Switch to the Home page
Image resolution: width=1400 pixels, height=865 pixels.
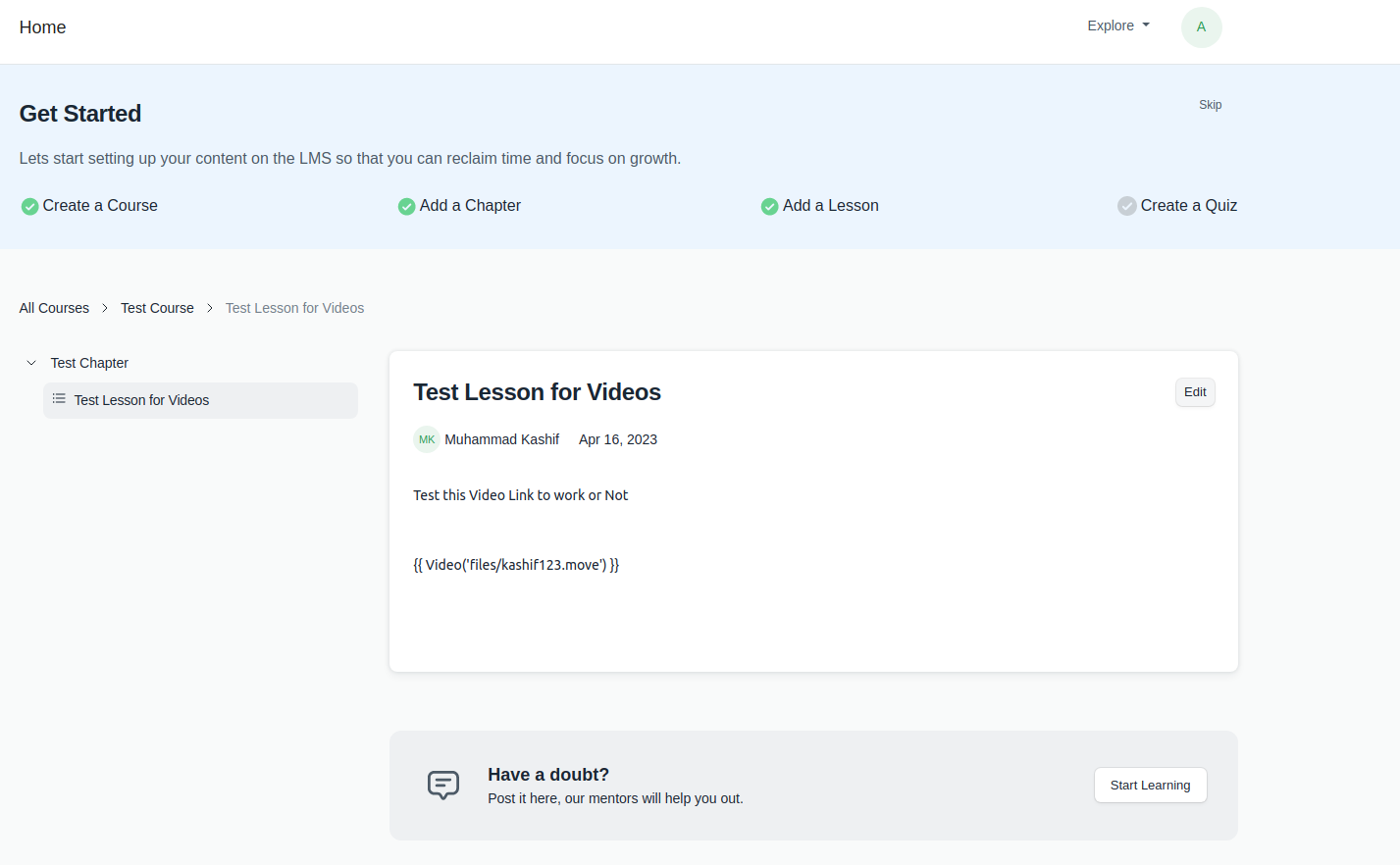tap(42, 26)
